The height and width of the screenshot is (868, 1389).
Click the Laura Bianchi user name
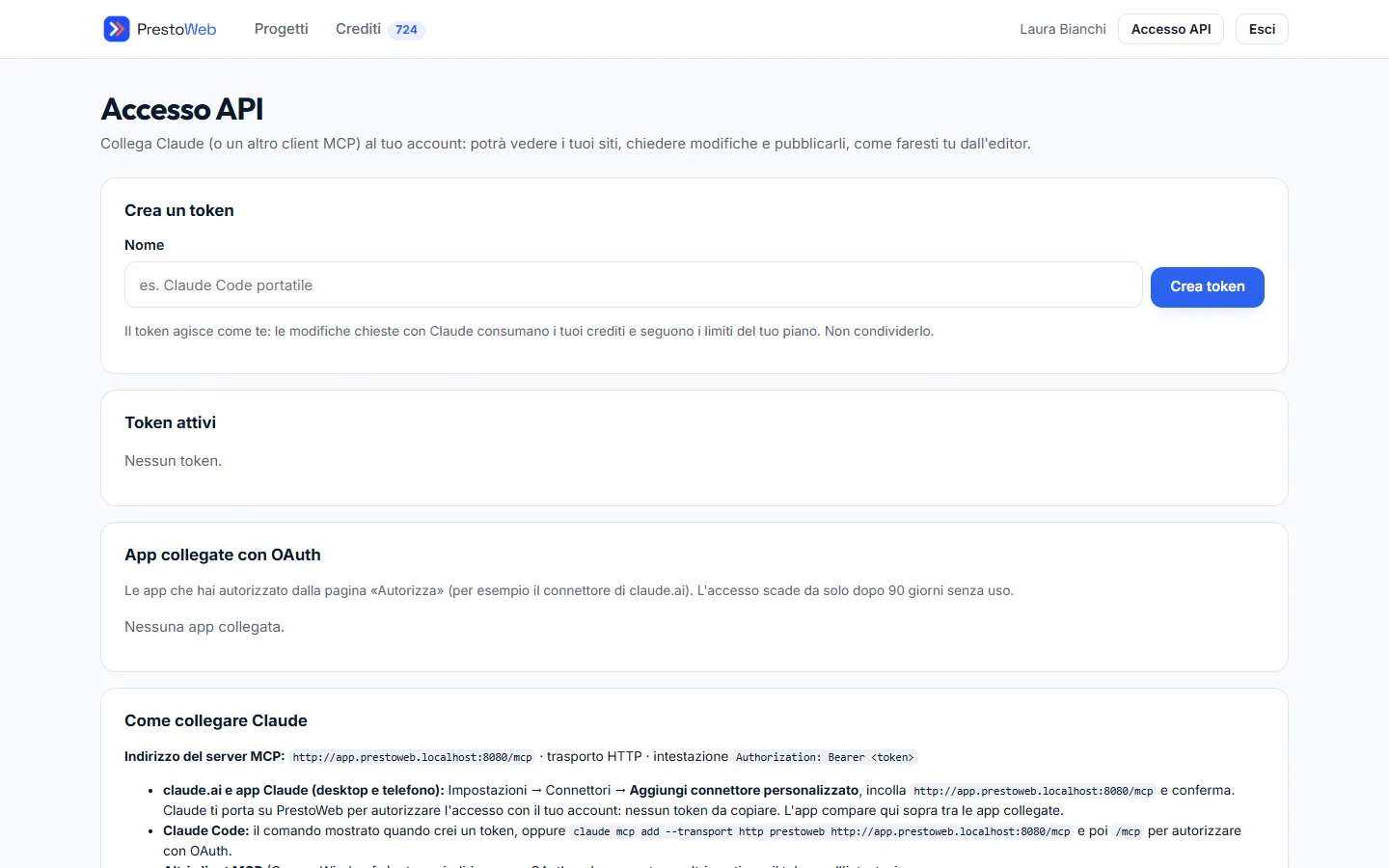coord(1063,29)
